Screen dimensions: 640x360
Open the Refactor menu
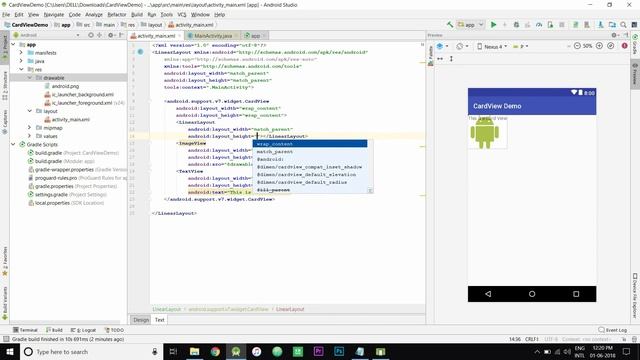tap(117, 14)
